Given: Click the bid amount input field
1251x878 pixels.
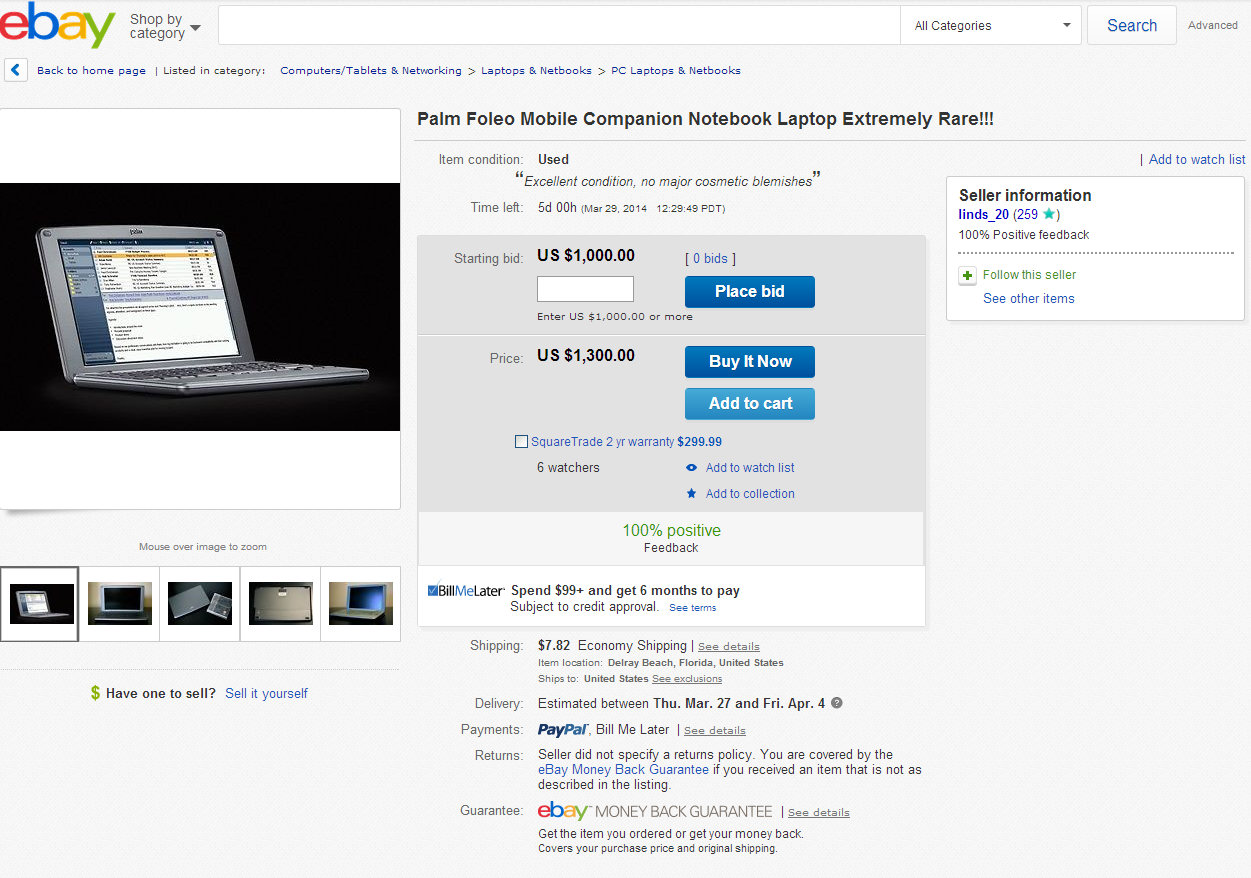Looking at the screenshot, I should point(585,289).
